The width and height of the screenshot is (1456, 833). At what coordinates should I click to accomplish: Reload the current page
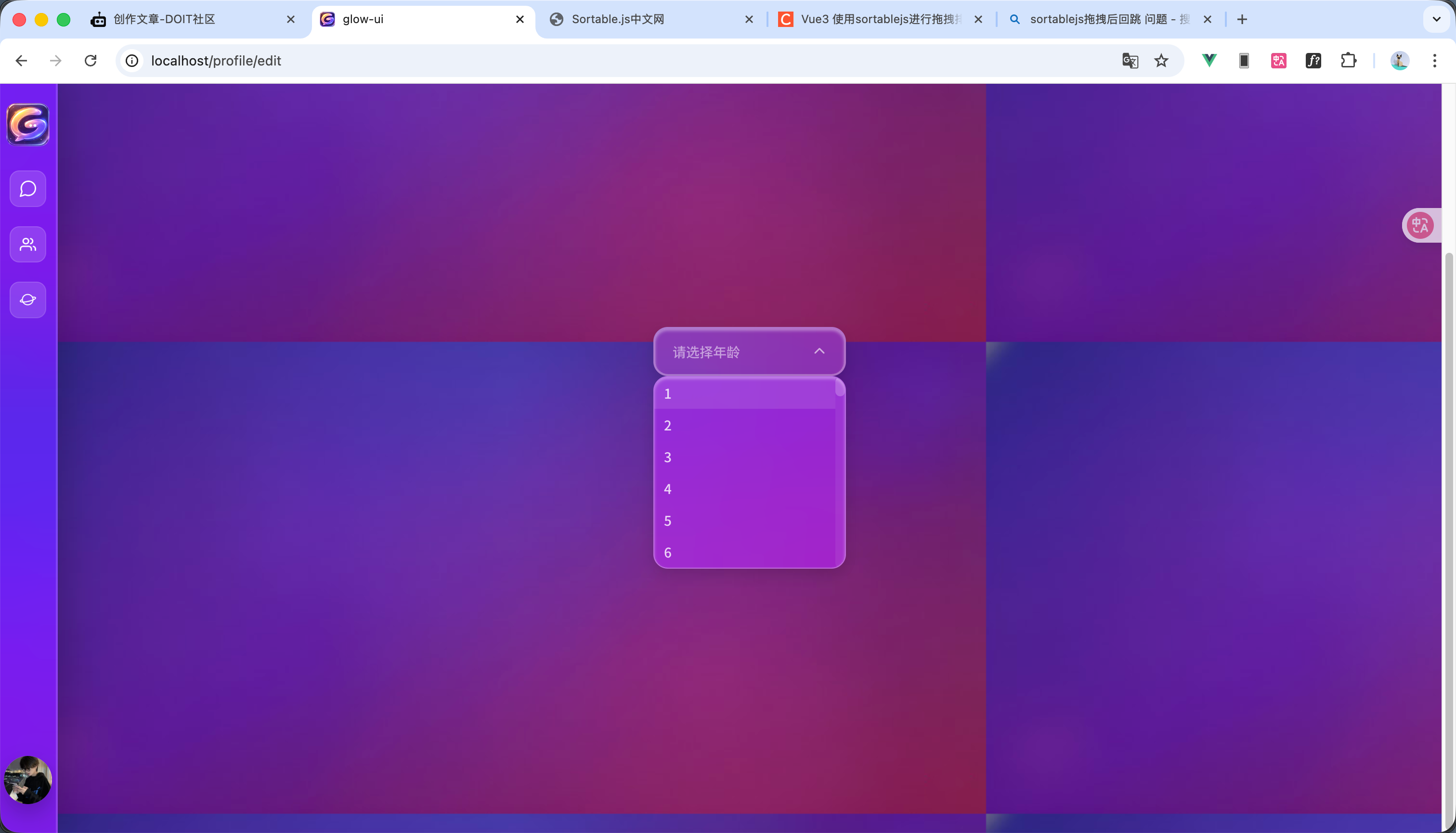pos(91,61)
